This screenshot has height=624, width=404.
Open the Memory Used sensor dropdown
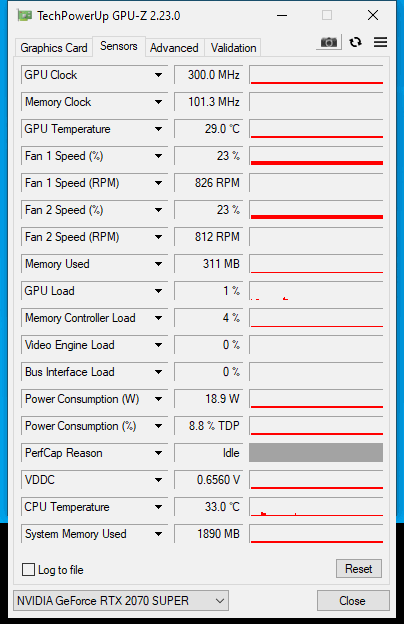(x=158, y=264)
